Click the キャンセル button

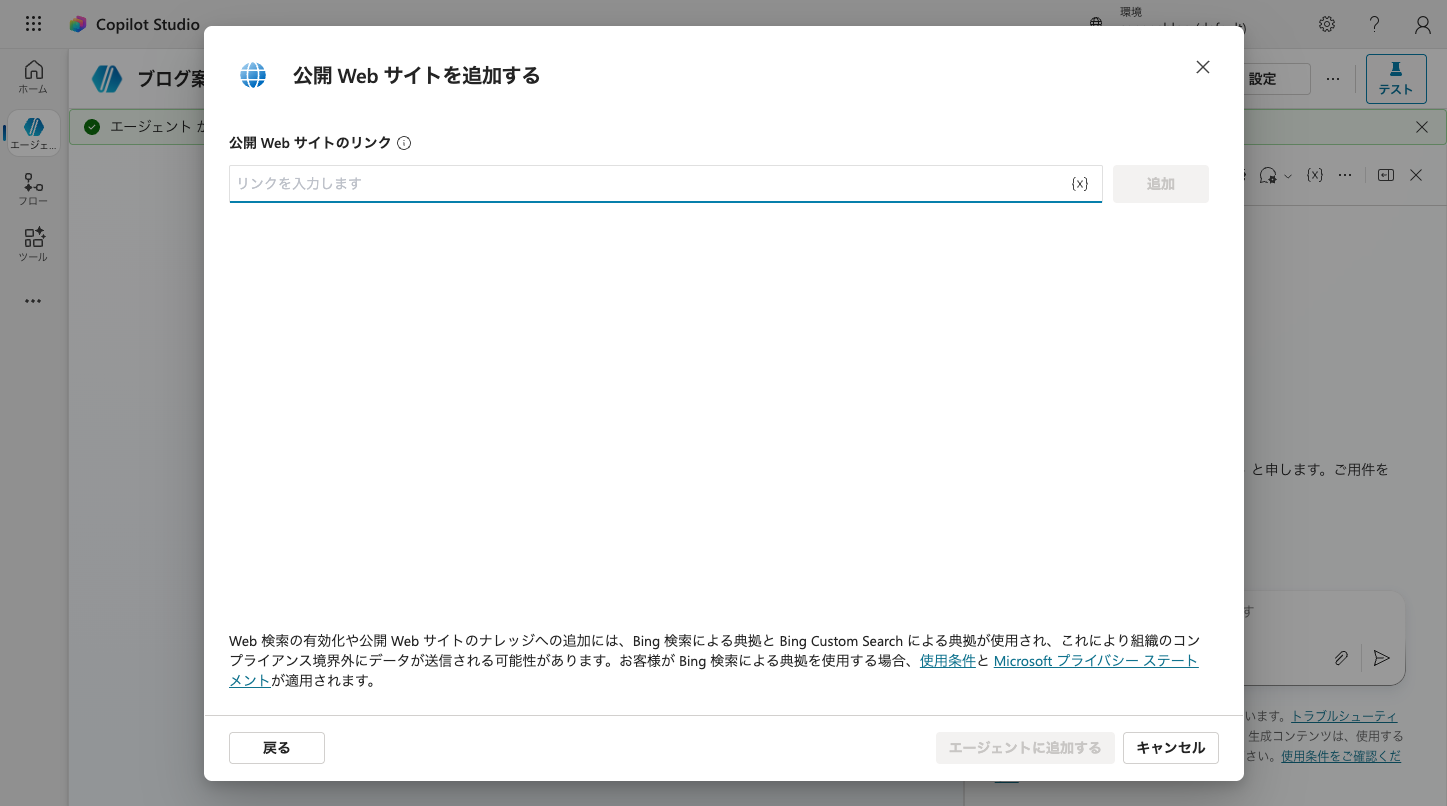pyautogui.click(x=1171, y=748)
